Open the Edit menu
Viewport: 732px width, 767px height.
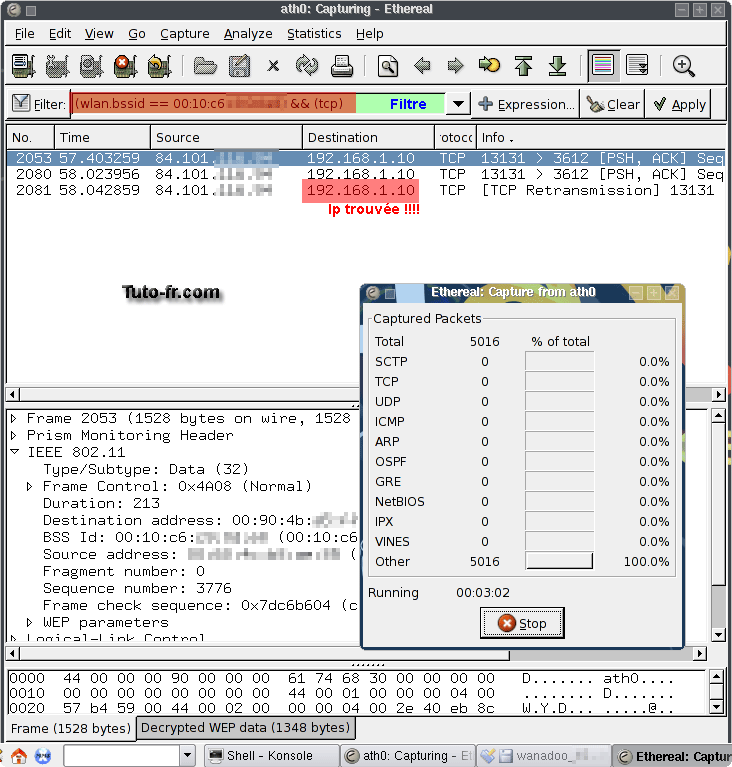point(60,34)
